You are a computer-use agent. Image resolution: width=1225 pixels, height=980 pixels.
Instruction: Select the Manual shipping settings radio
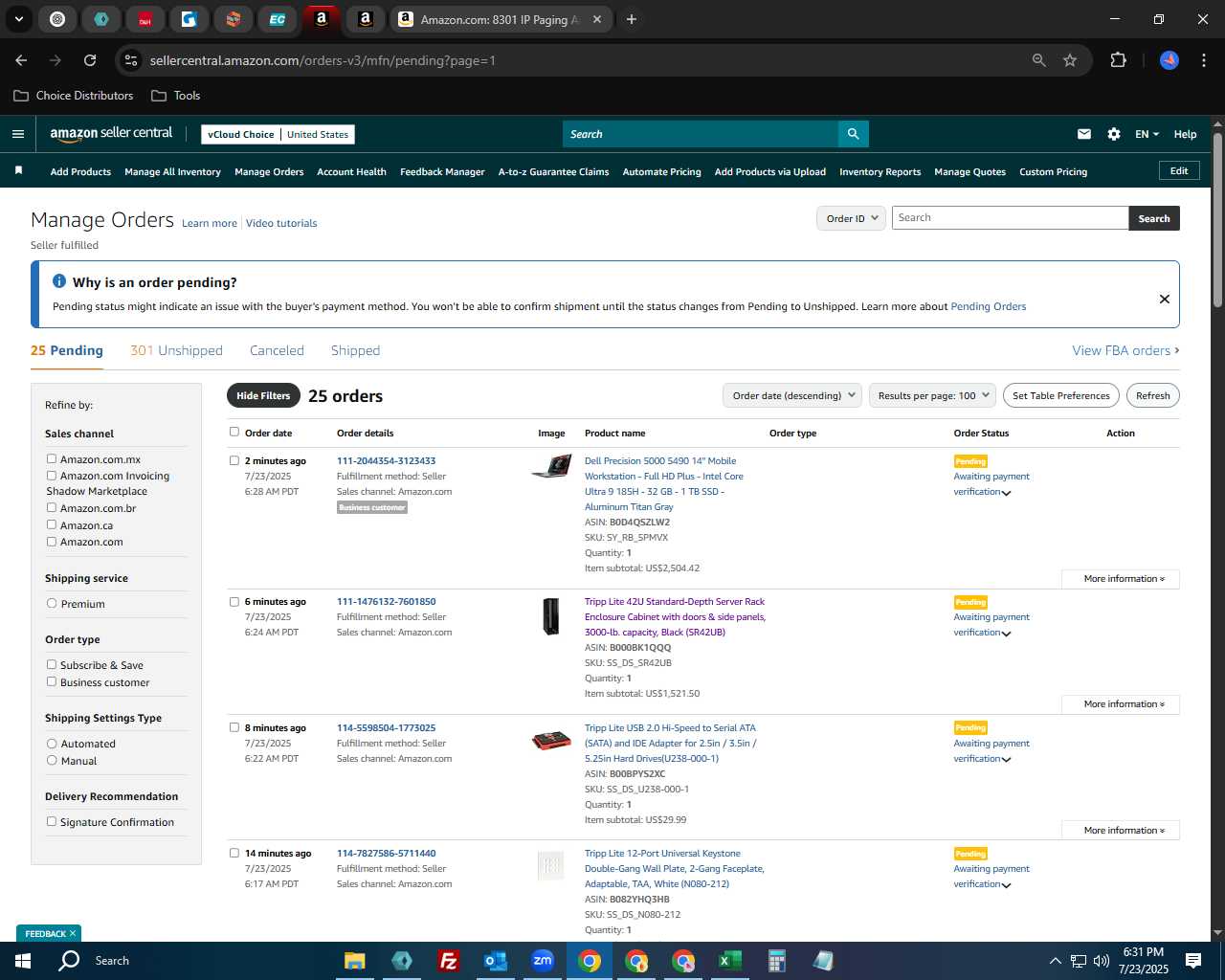coord(52,761)
